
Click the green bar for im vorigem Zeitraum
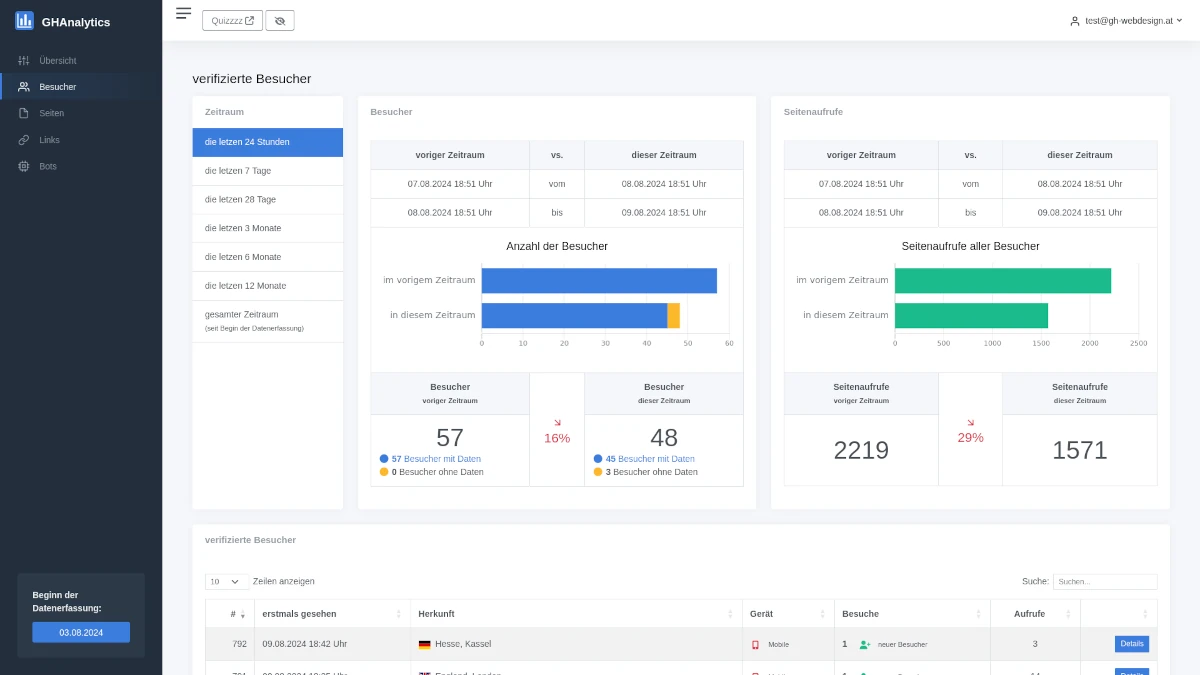point(1002,281)
